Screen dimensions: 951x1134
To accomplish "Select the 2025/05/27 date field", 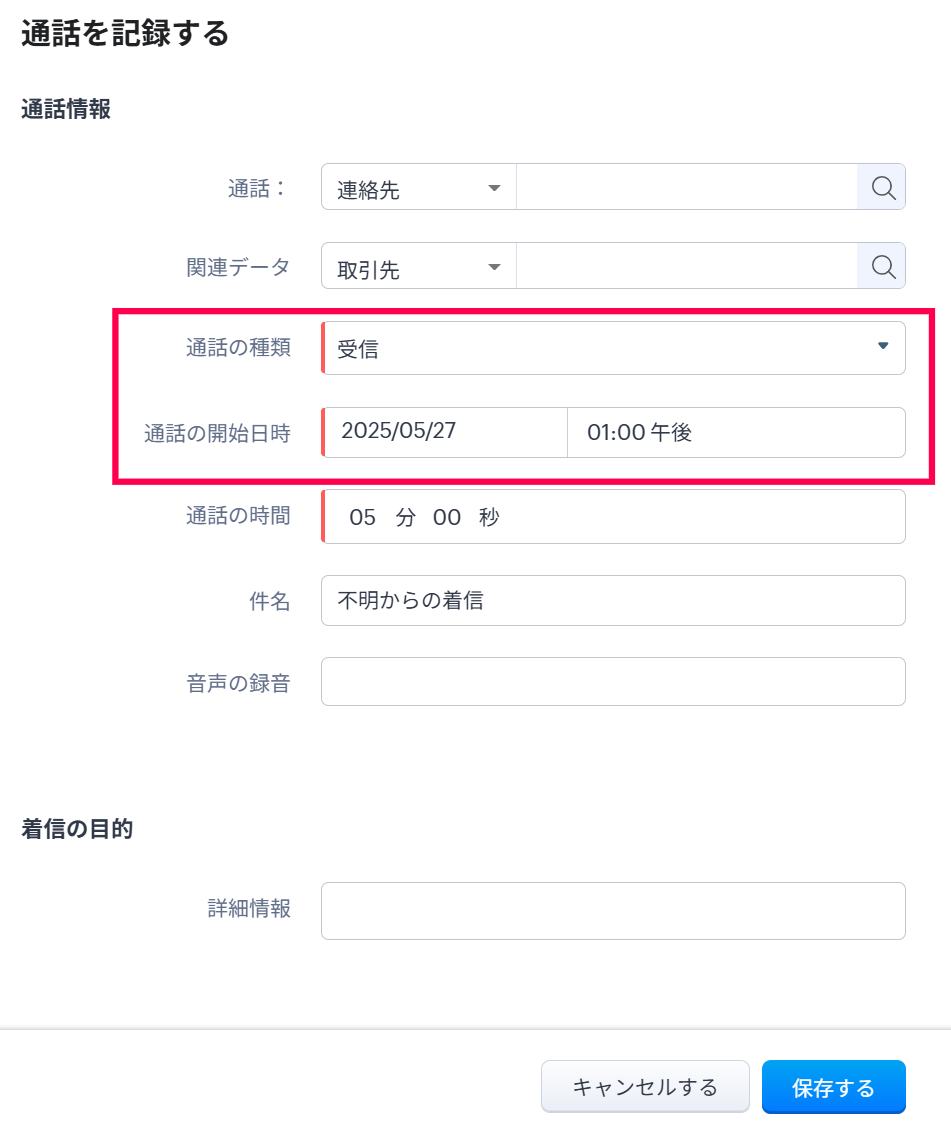I will point(444,432).
